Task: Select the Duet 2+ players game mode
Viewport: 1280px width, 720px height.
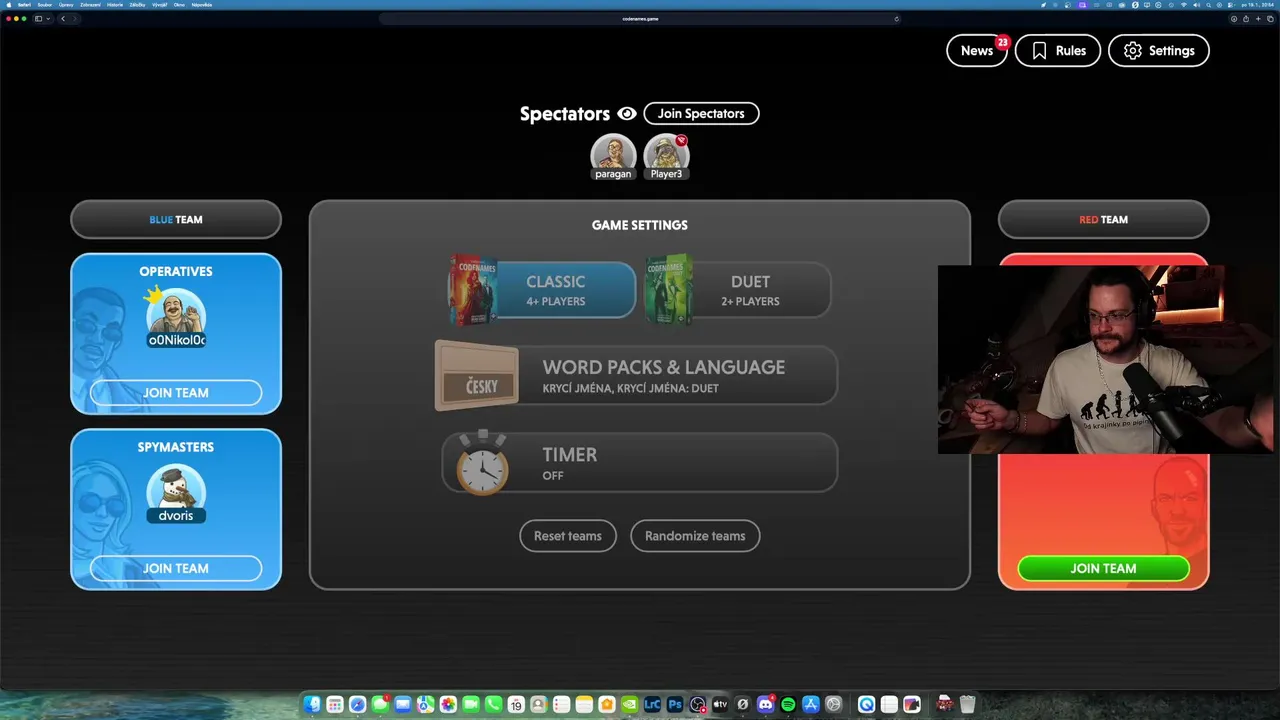Action: (x=750, y=290)
